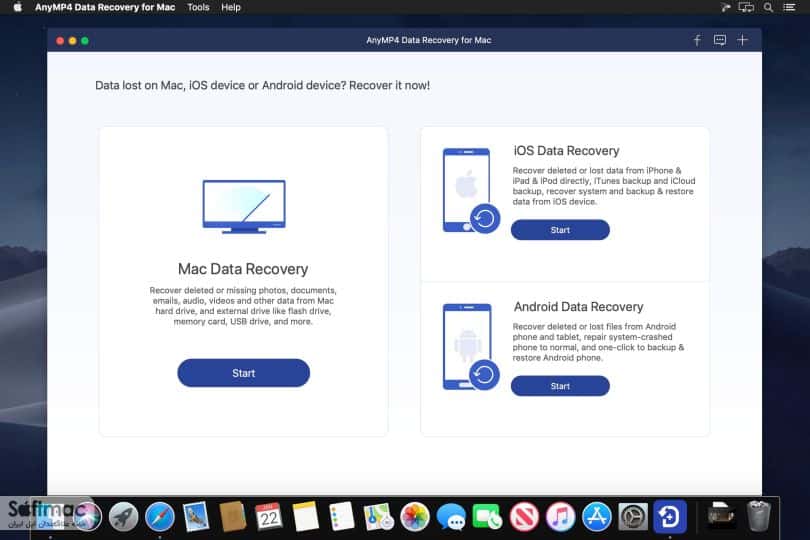Open the folder stack beside Trash

[x=721, y=515]
